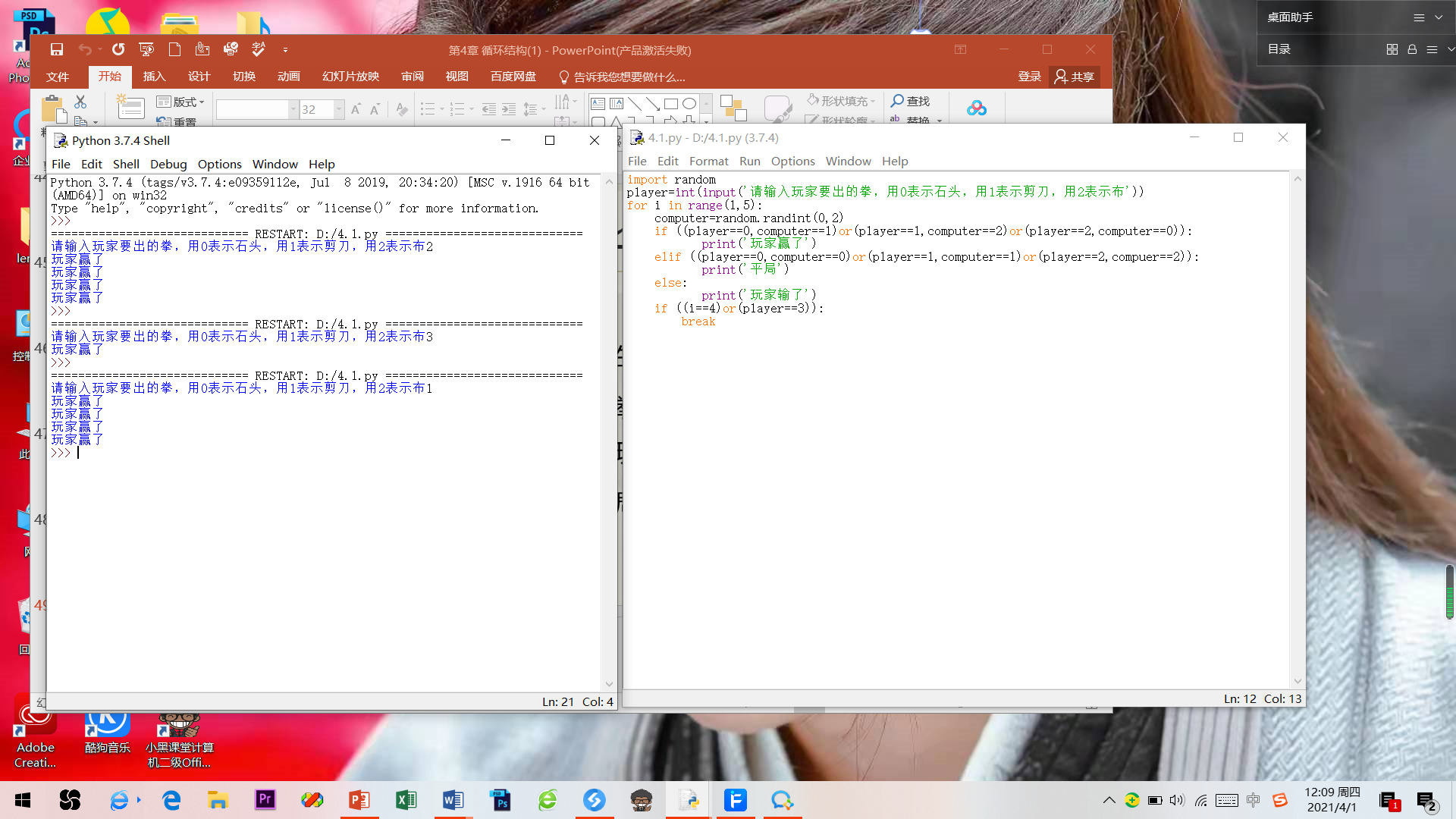Click the Clear Formatting eraser icon
Image resolution: width=1456 pixels, height=819 pixels.
pos(402,109)
